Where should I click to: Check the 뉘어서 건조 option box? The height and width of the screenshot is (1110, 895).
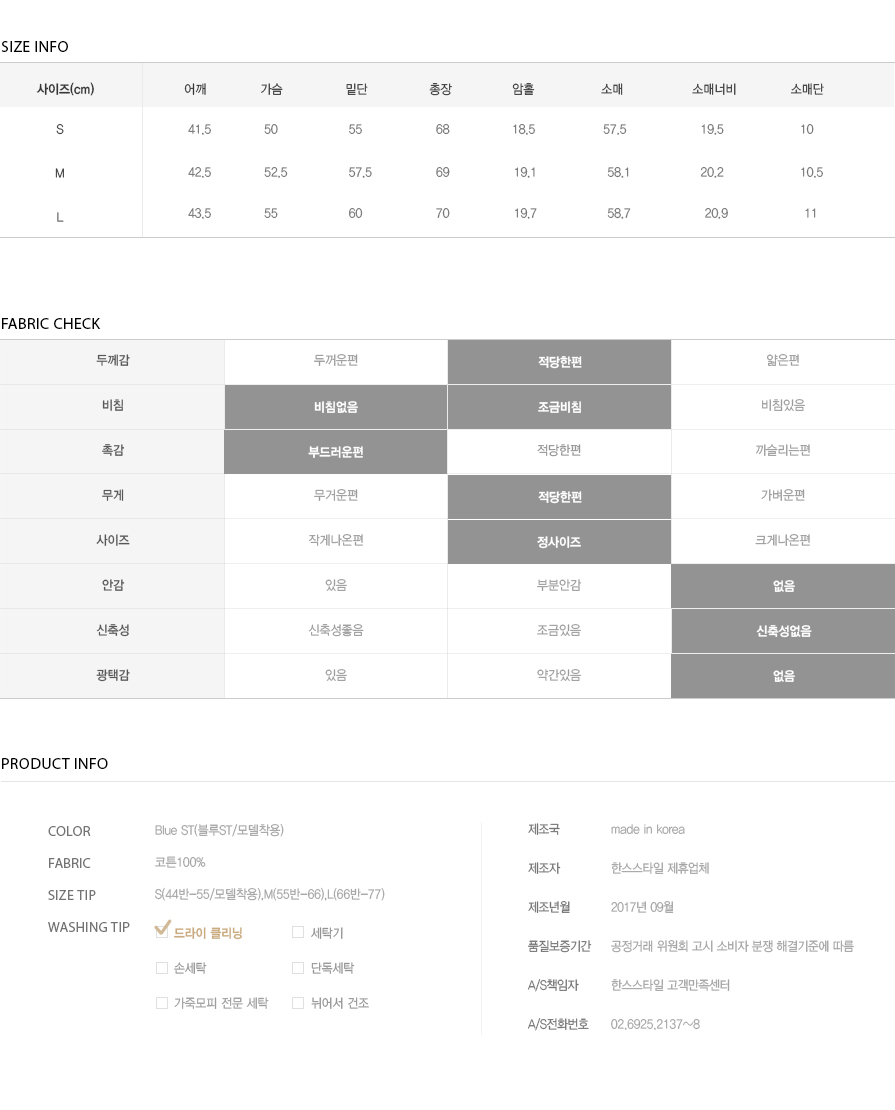click(298, 1003)
